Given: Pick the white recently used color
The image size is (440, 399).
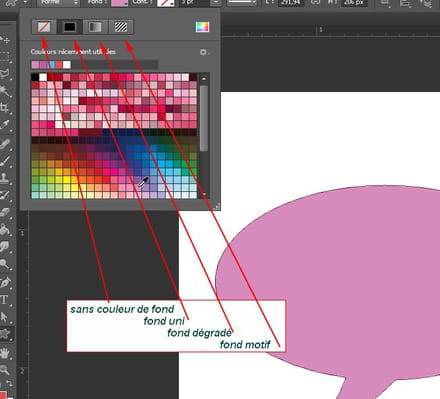Looking at the screenshot, I should [67, 65].
